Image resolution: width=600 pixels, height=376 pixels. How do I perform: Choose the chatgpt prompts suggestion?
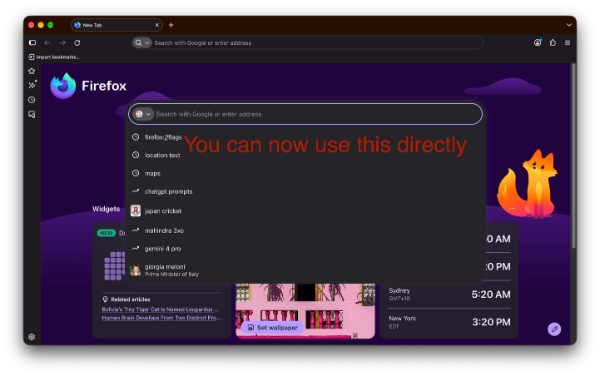click(x=305, y=192)
